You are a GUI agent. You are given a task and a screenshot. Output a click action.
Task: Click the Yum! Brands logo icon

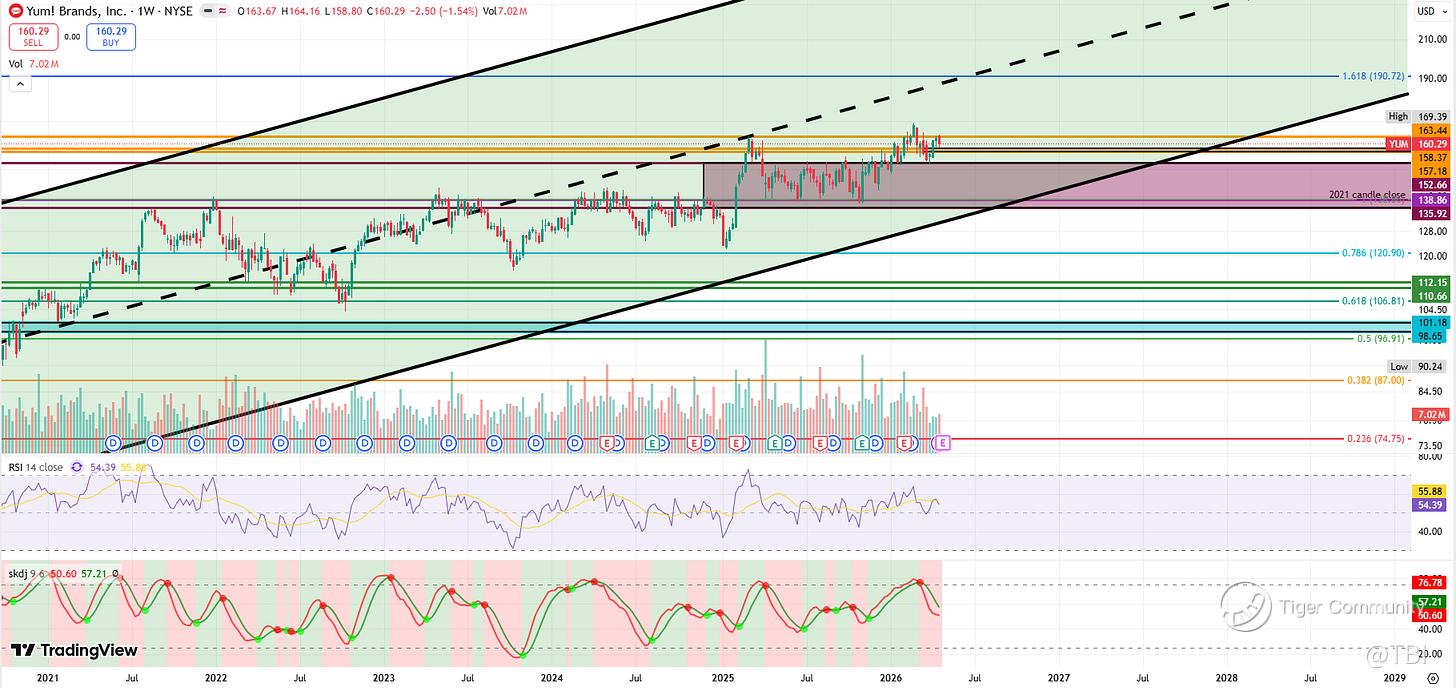[x=16, y=11]
